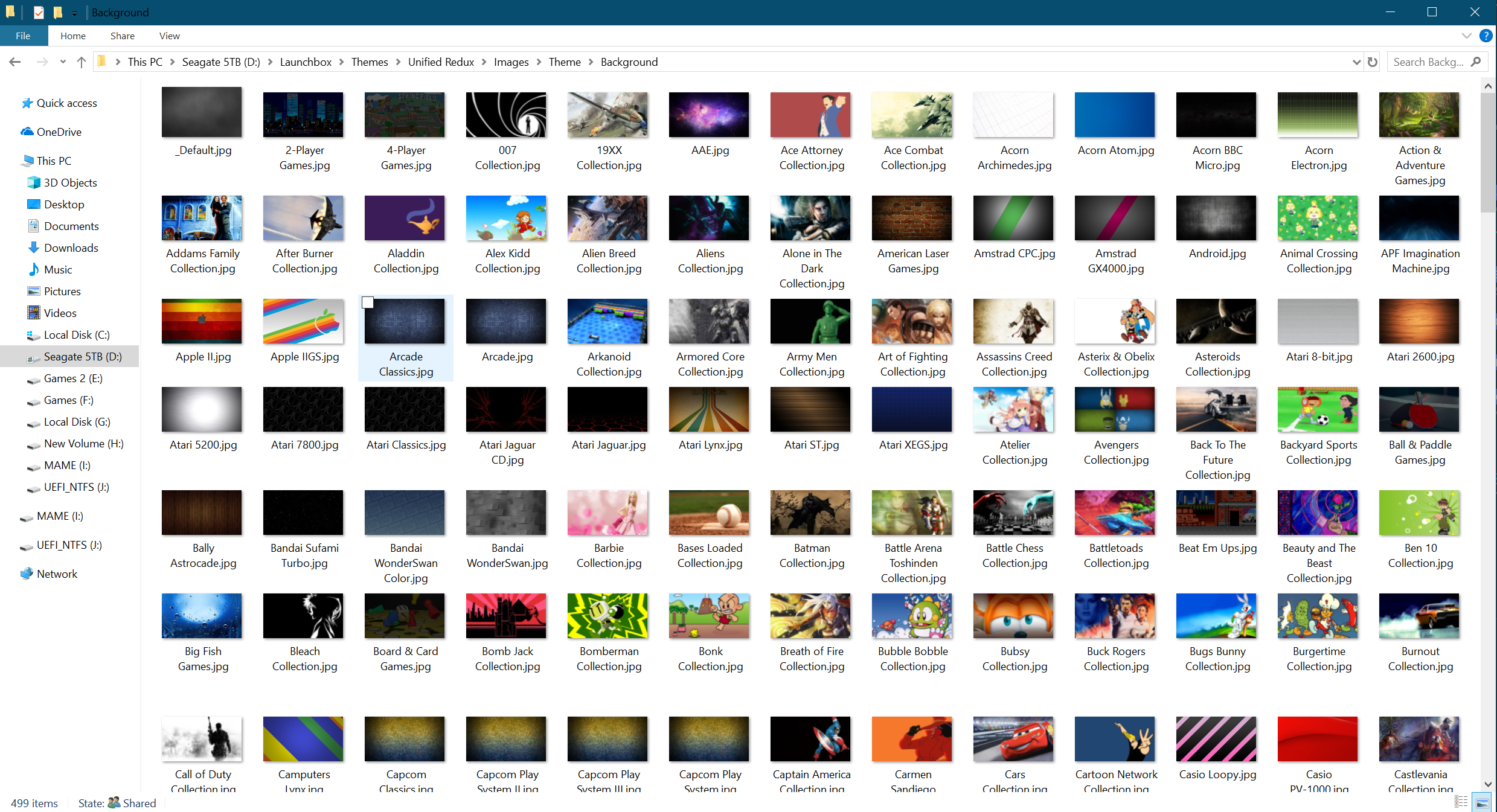Select Apple IIGS.jpg thumbnail
The width and height of the screenshot is (1497, 812).
click(x=303, y=322)
